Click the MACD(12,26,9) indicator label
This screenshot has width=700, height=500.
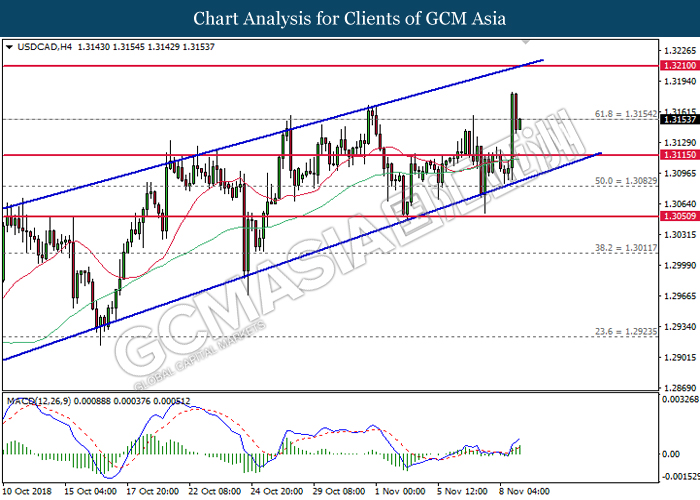38,401
